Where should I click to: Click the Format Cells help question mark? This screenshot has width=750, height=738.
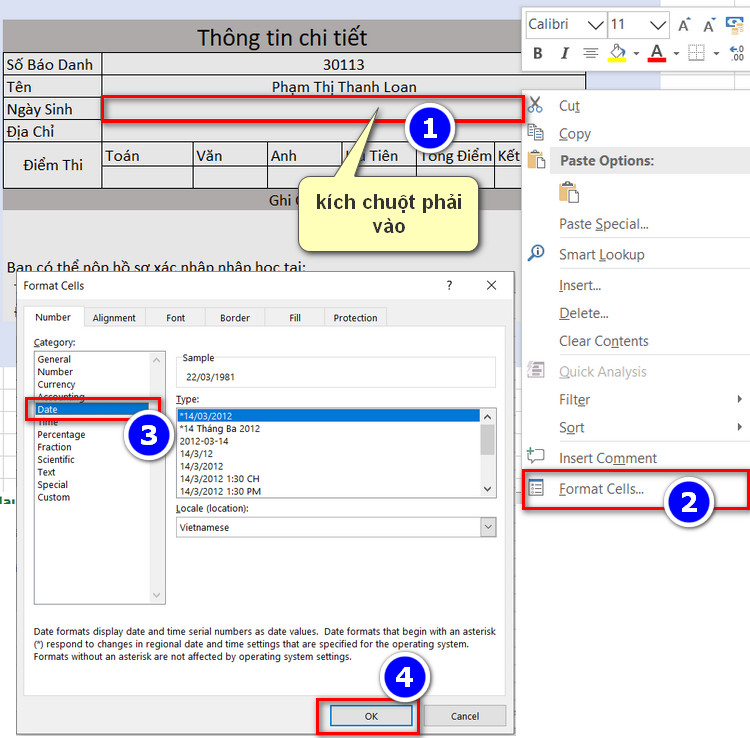click(447, 286)
